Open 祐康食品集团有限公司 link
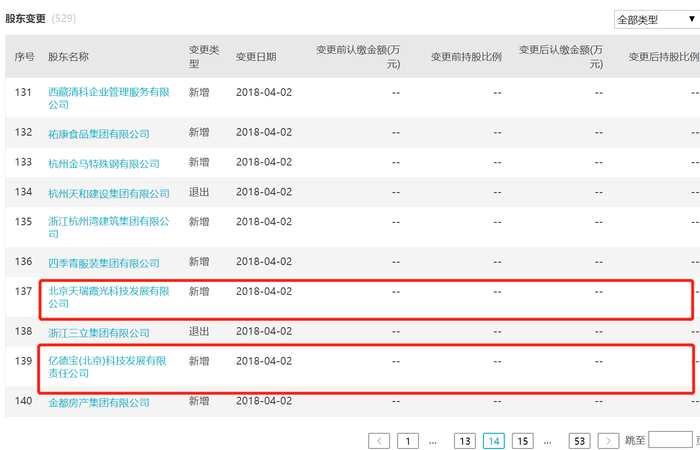700x450 pixels. pyautogui.click(x=99, y=133)
